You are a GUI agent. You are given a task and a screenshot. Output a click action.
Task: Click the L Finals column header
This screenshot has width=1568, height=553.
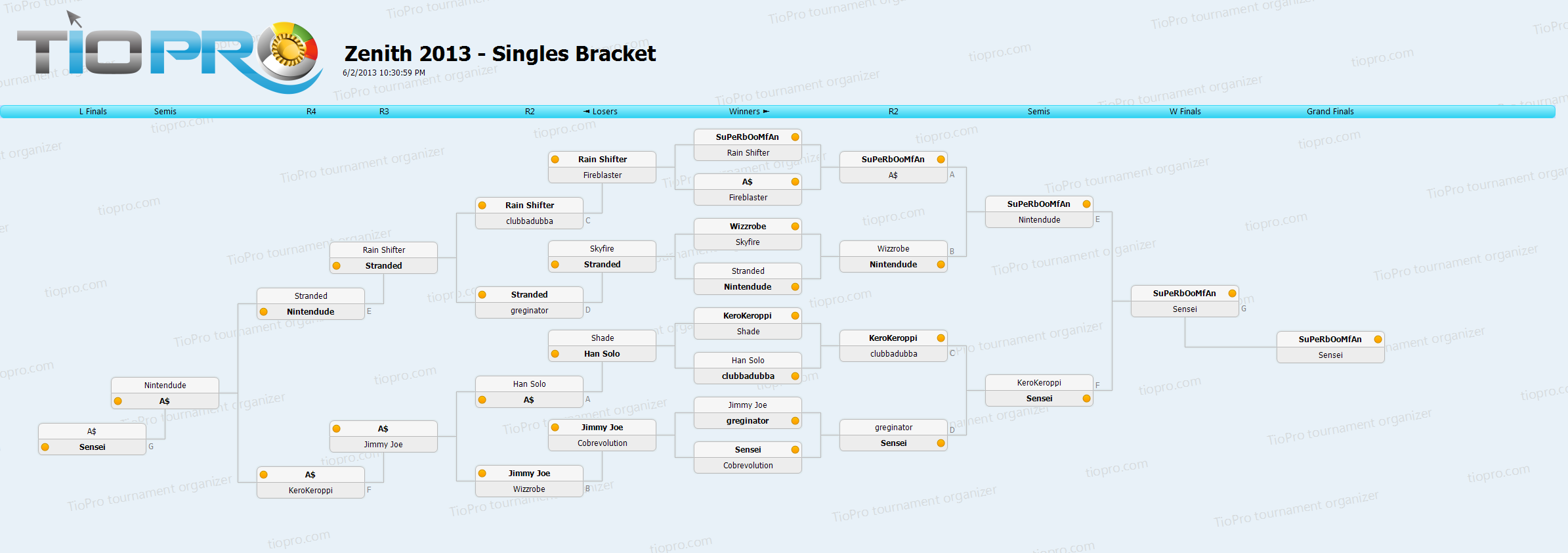pyautogui.click(x=93, y=112)
